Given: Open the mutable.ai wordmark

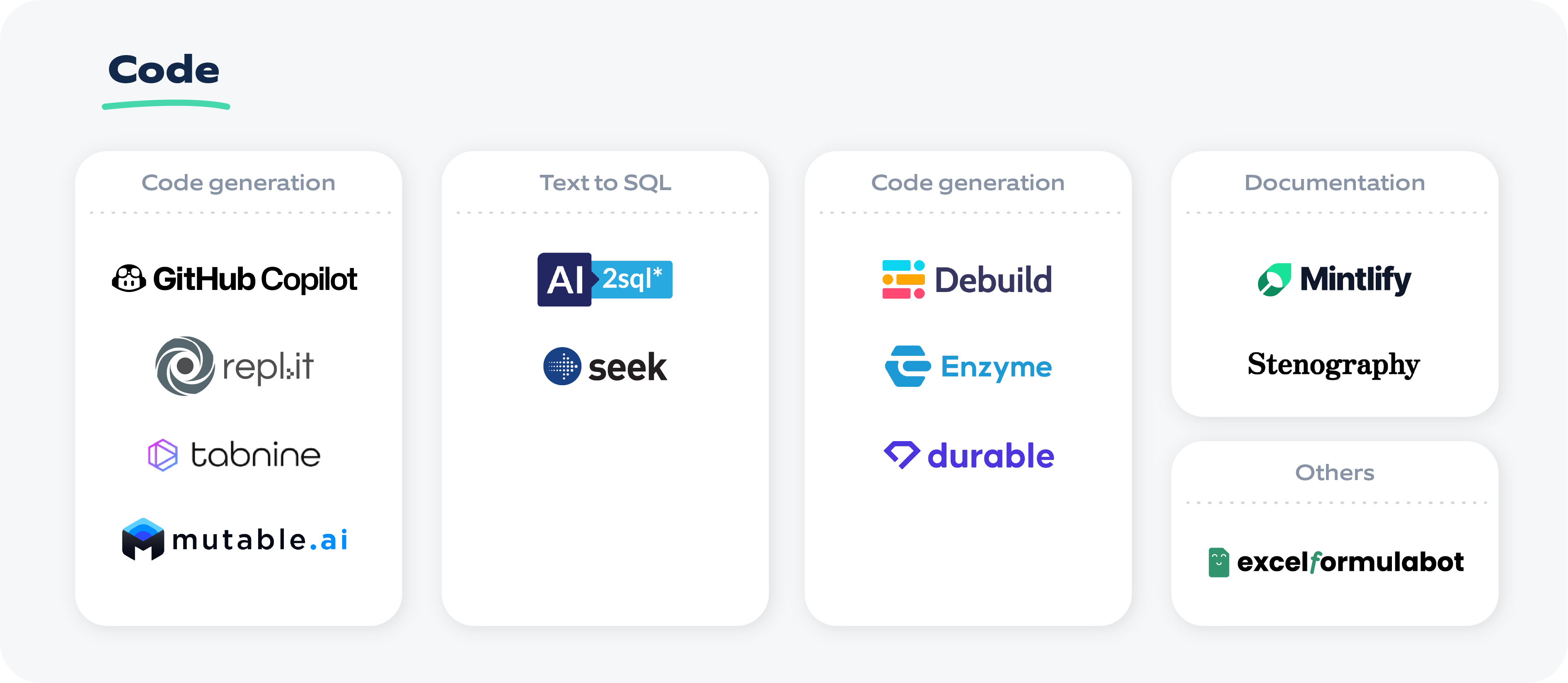Looking at the screenshot, I should tap(260, 540).
